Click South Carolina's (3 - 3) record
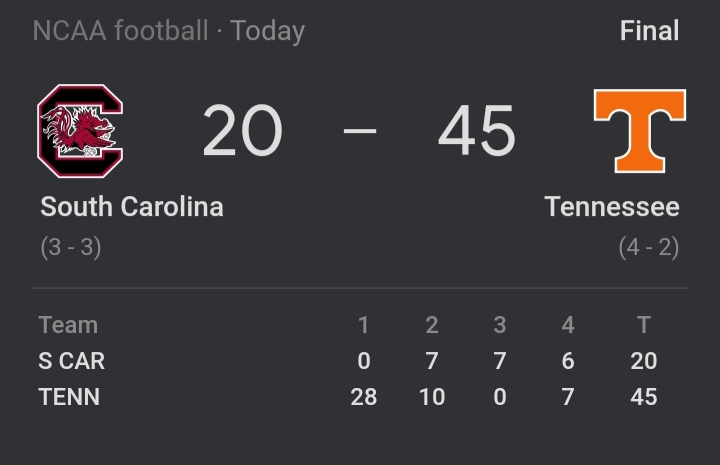This screenshot has height=465, width=720. click(x=71, y=246)
